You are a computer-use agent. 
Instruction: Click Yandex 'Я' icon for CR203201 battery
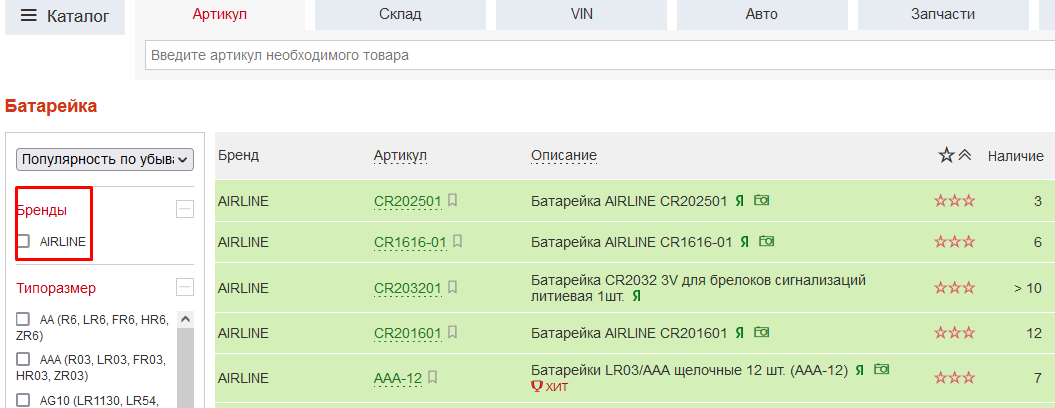[x=637, y=296]
